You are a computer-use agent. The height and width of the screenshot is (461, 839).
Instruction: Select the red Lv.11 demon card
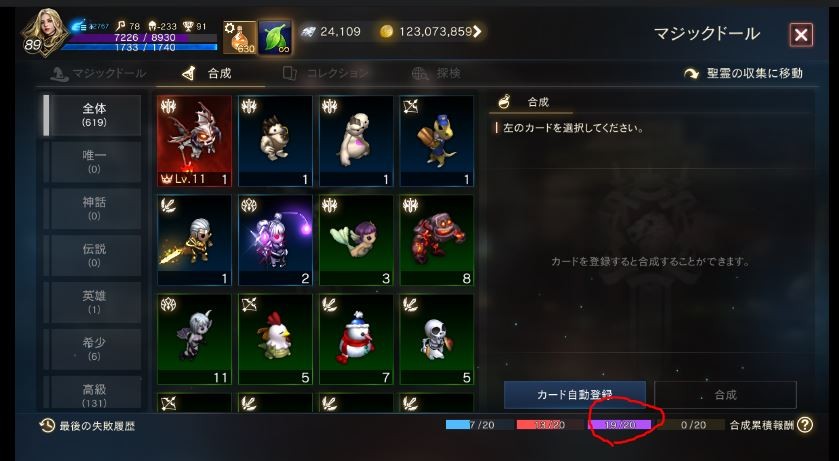[194, 141]
